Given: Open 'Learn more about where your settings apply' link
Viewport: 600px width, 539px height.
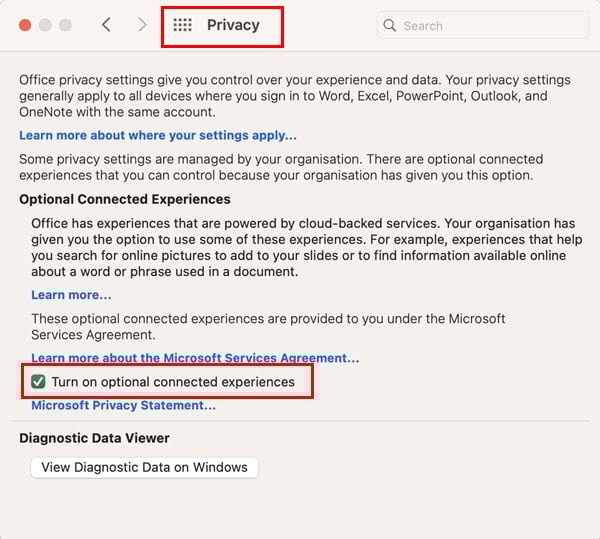Looking at the screenshot, I should 158,135.
